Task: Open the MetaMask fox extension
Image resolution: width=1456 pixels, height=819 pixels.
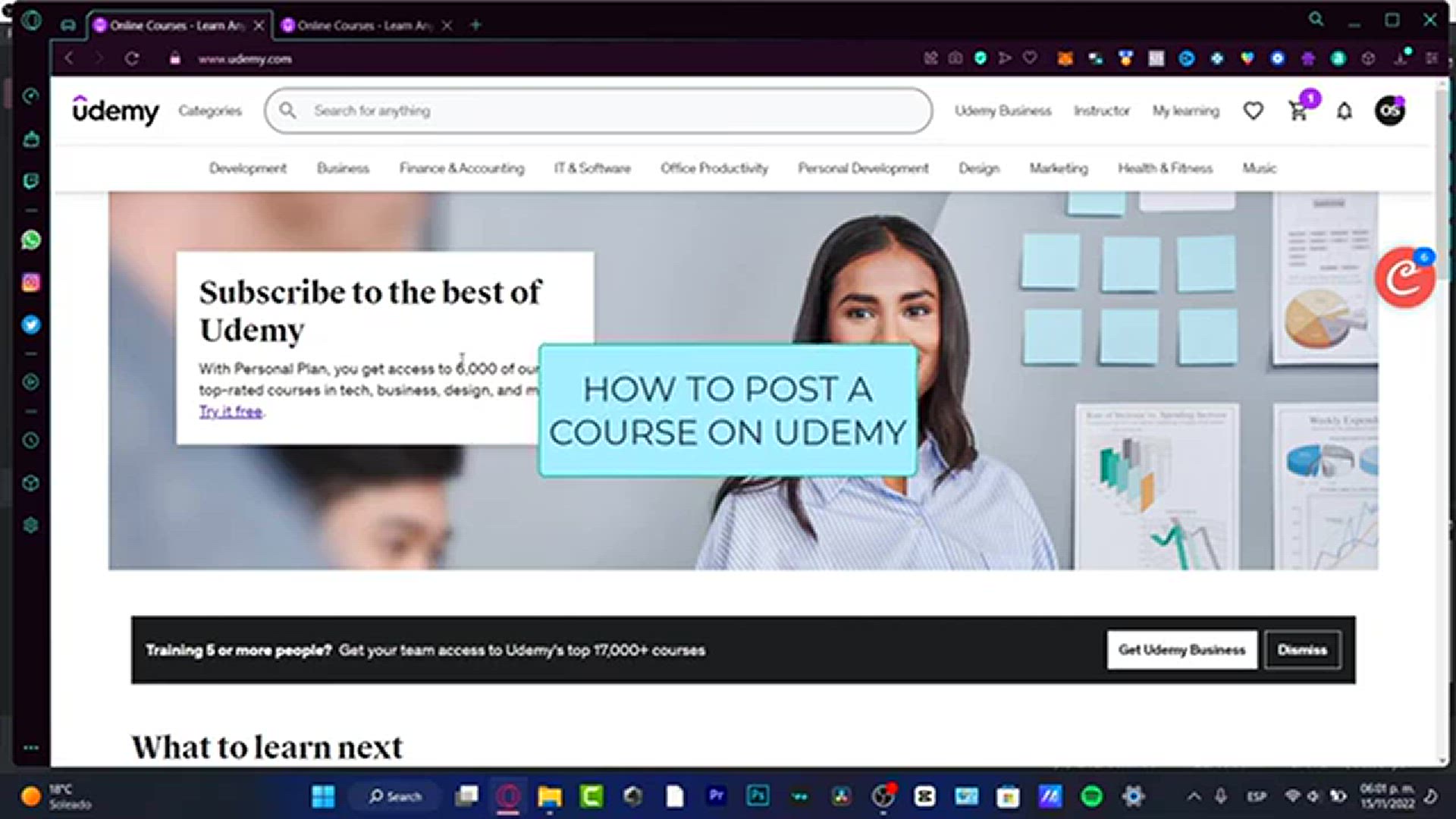Action: (1065, 58)
